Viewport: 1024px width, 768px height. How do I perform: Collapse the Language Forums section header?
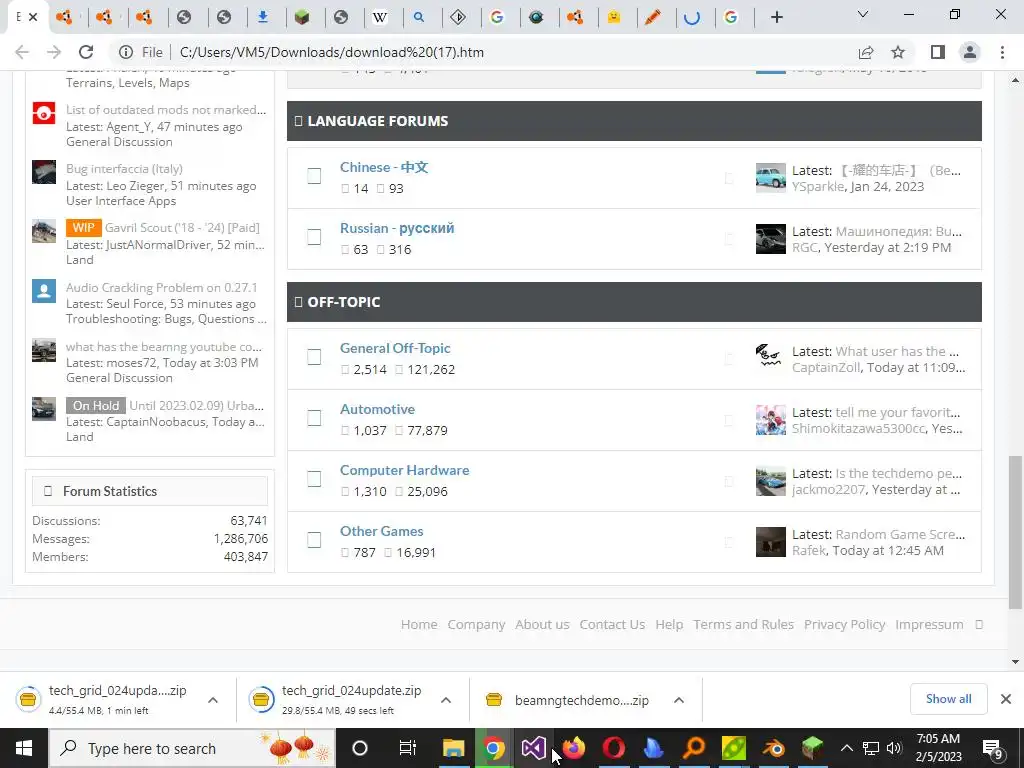pyautogui.click(x=634, y=121)
